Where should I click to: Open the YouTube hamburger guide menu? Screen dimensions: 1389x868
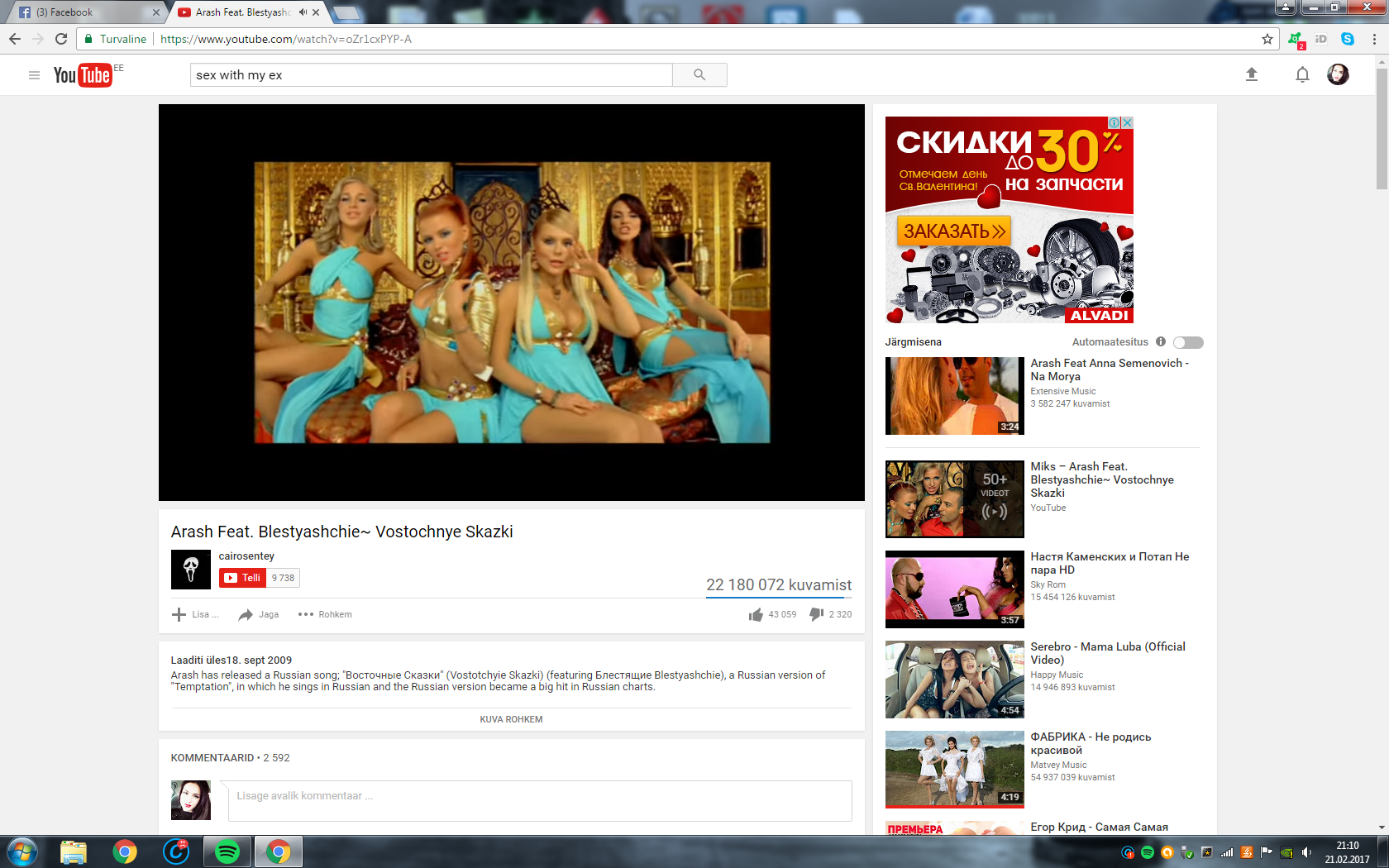(34, 75)
